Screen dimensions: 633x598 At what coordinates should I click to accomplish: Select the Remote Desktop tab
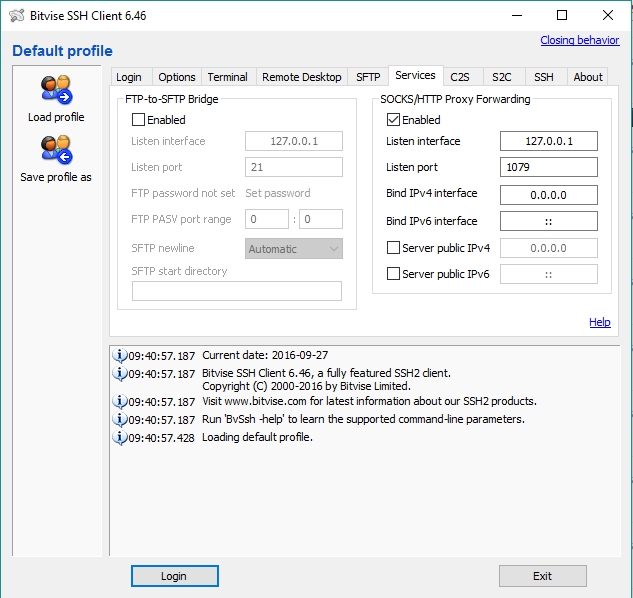[x=302, y=77]
